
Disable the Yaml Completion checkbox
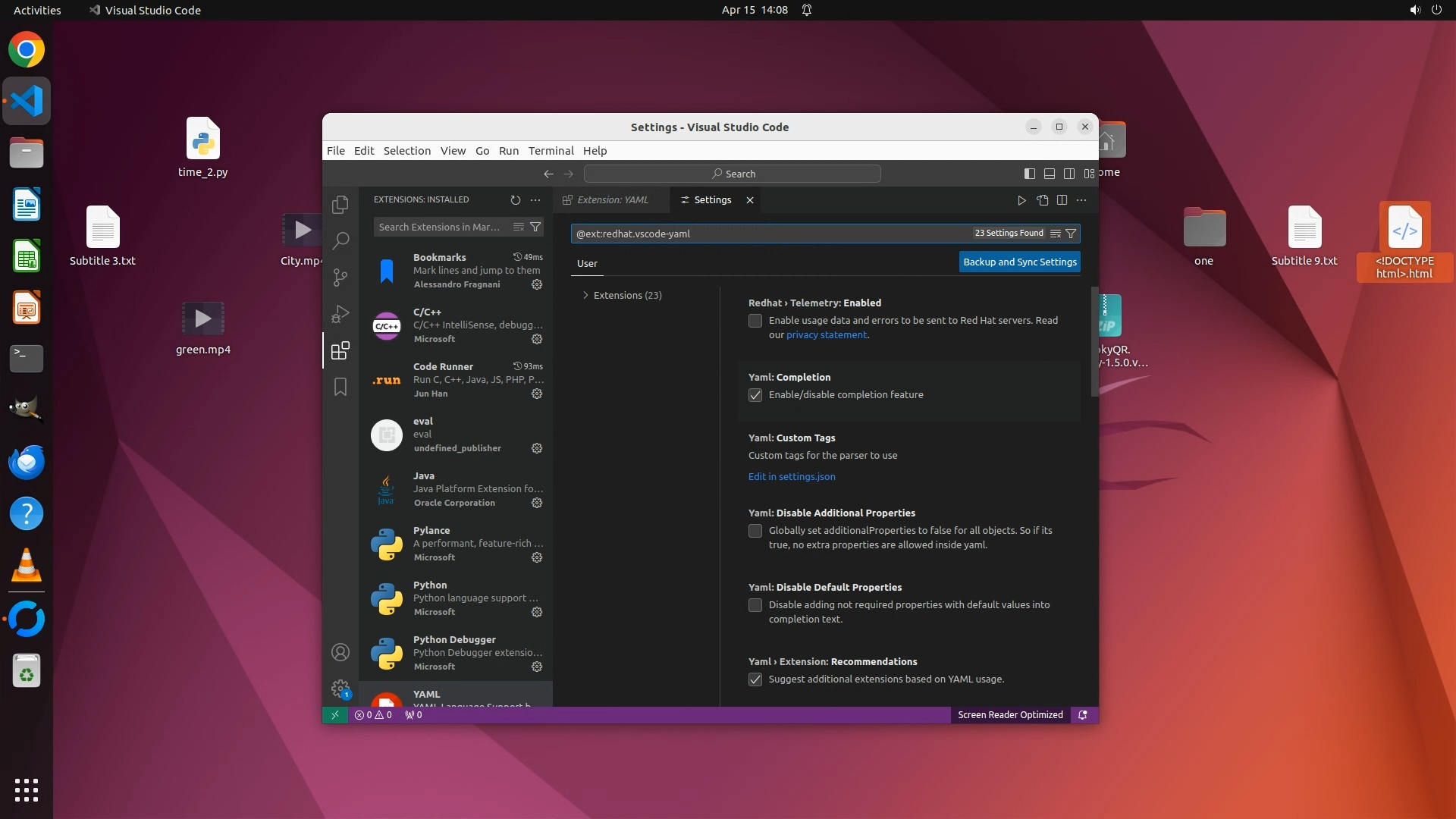click(x=755, y=395)
